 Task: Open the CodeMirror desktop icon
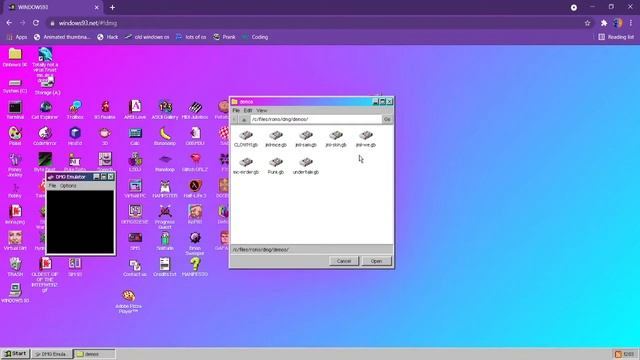pyautogui.click(x=45, y=136)
